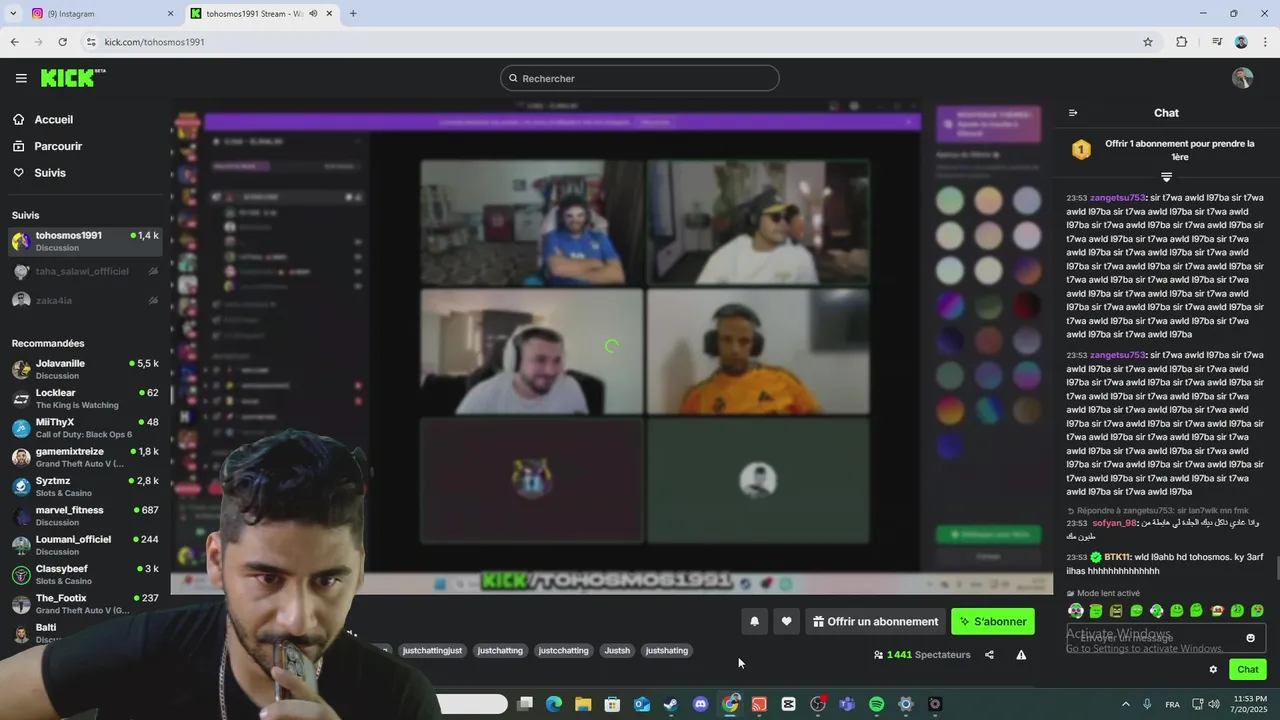
Task: Open recommended channel Loumani_officiel
Action: (x=85, y=545)
